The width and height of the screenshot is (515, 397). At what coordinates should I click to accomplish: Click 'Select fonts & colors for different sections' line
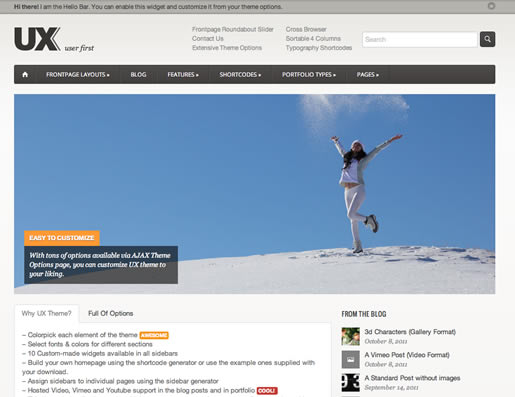point(87,344)
